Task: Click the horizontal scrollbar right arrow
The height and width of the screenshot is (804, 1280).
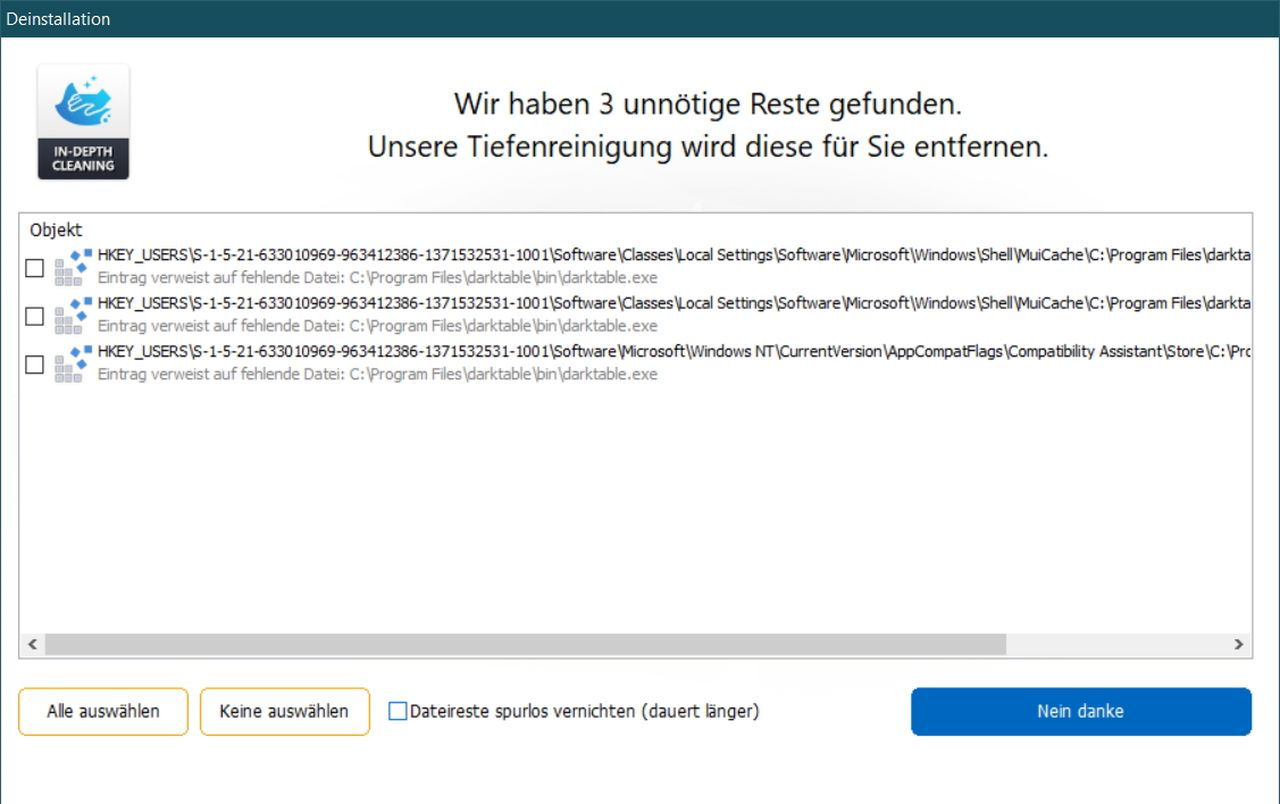Action: point(1239,644)
